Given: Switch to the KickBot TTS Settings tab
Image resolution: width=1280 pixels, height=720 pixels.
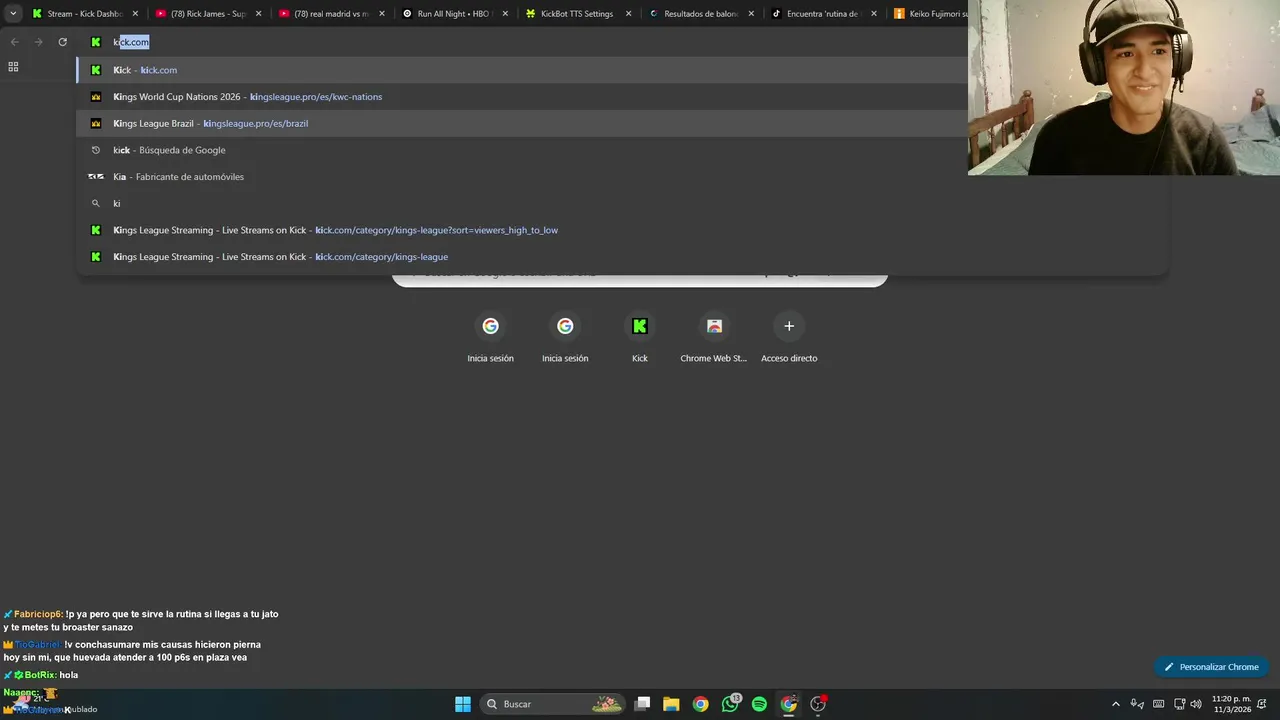Looking at the screenshot, I should click(x=578, y=14).
